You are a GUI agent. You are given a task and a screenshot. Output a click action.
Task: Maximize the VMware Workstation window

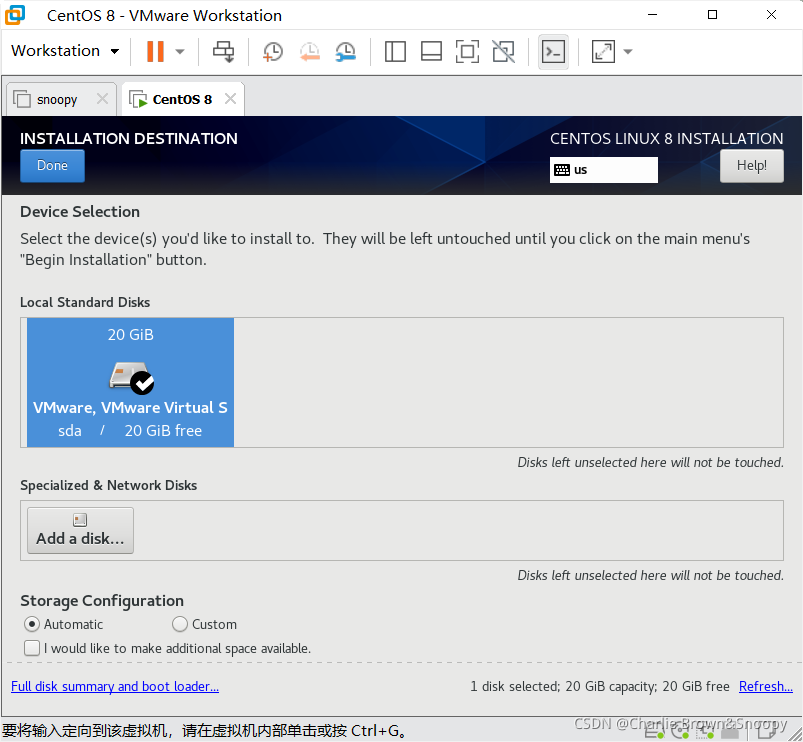(x=712, y=15)
